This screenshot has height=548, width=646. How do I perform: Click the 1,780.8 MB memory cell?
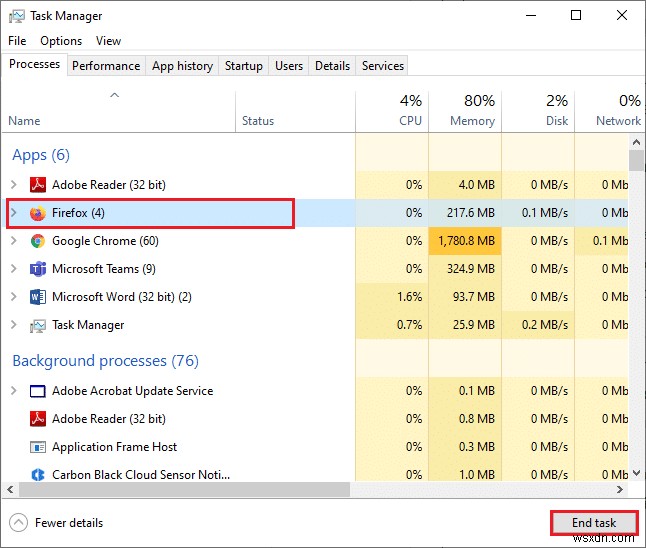[465, 241]
